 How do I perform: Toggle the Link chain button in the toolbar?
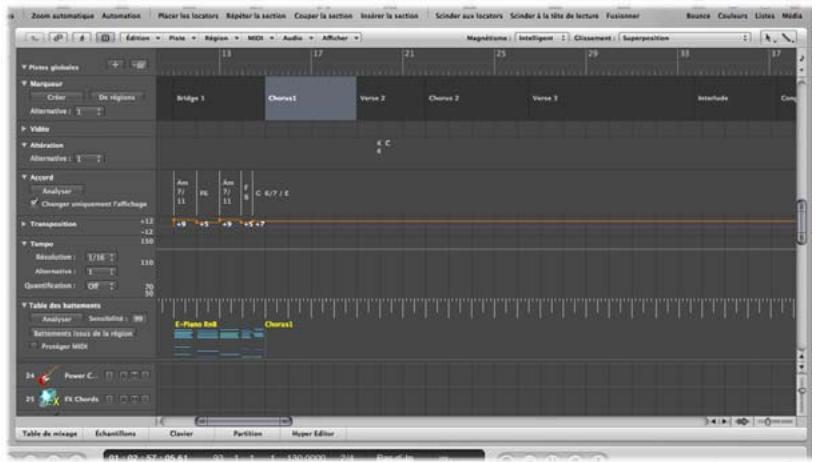[x=57, y=38]
